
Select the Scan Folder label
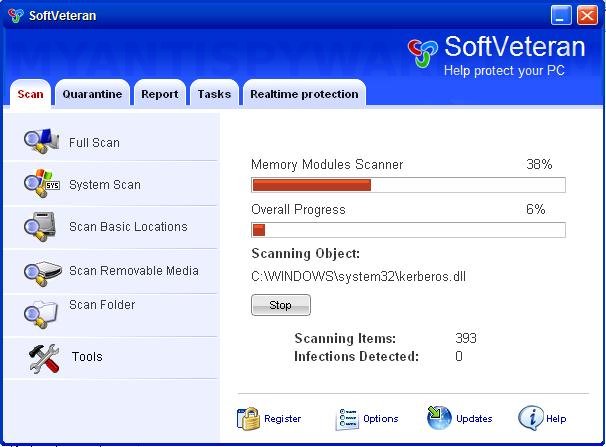[102, 305]
